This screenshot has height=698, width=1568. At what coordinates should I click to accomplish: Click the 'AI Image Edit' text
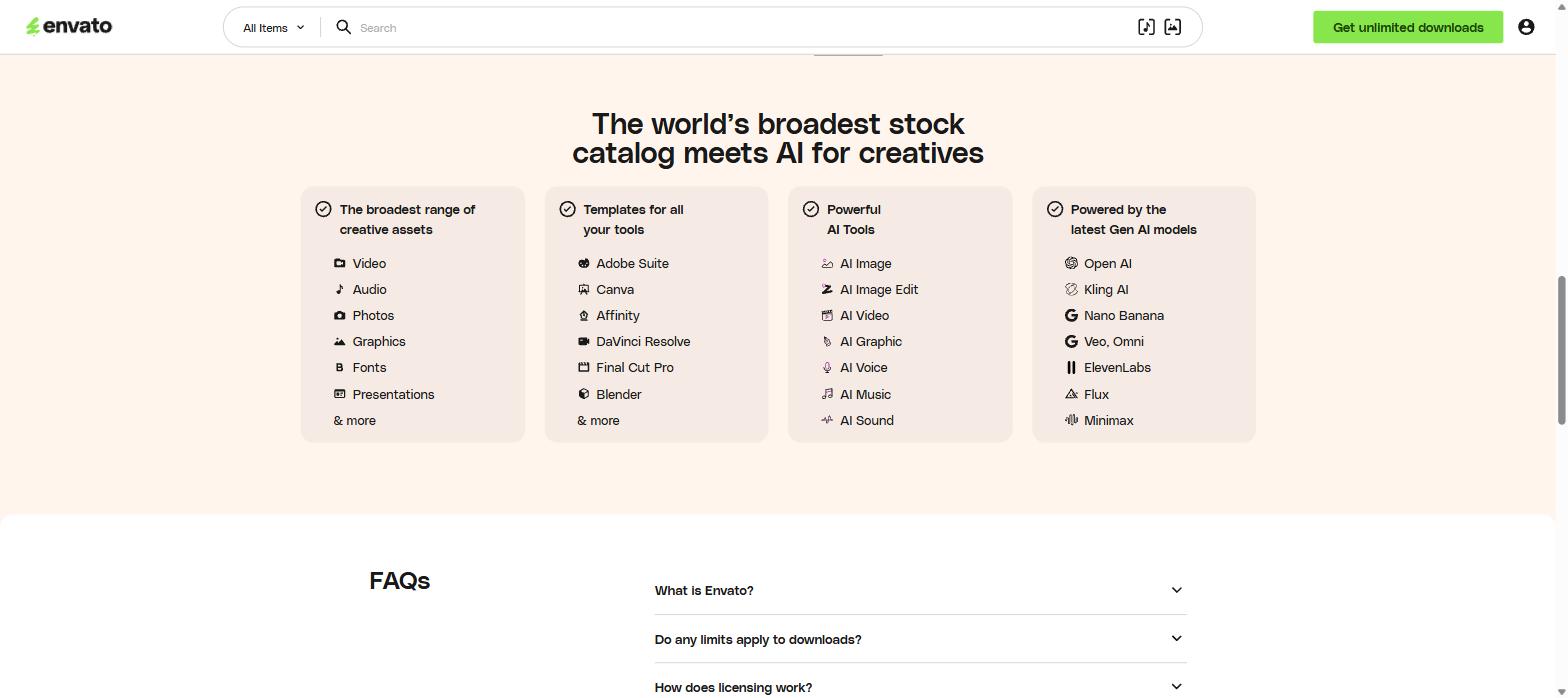tap(879, 289)
